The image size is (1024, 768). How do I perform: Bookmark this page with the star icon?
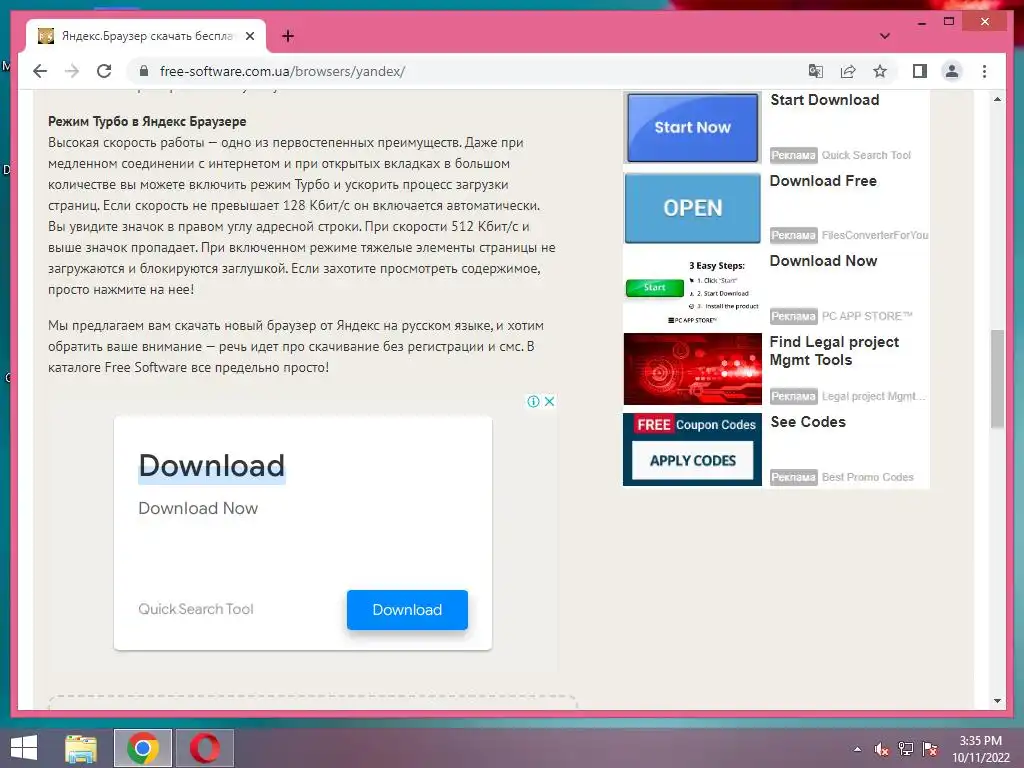pyautogui.click(x=880, y=71)
